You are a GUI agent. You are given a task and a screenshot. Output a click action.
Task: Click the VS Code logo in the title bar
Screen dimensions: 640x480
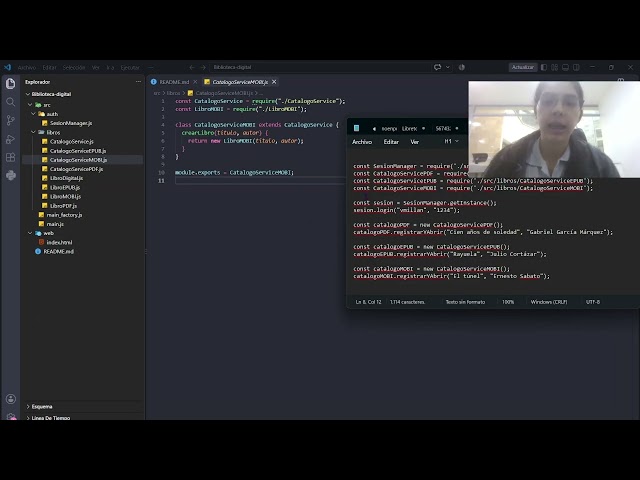7,67
